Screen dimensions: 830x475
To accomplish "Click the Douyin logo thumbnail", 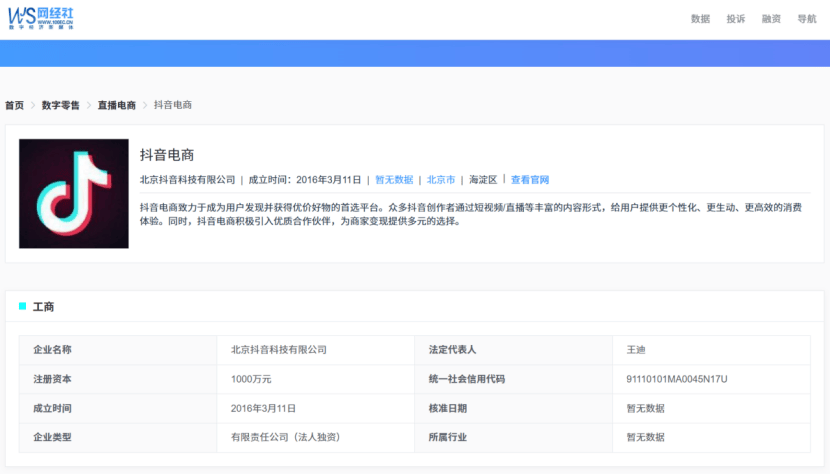I will coord(74,193).
